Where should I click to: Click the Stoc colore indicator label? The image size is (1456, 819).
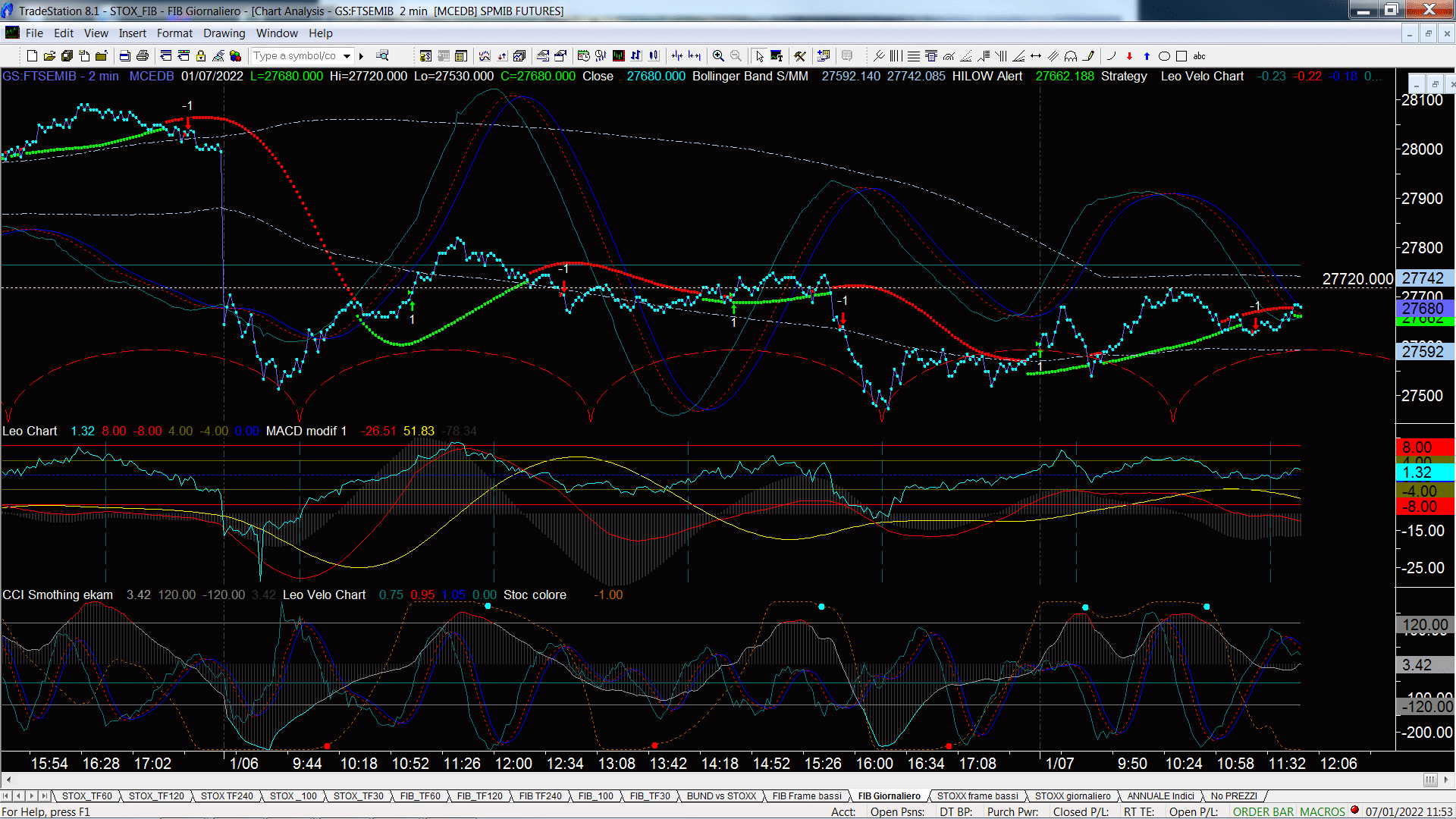click(x=535, y=595)
